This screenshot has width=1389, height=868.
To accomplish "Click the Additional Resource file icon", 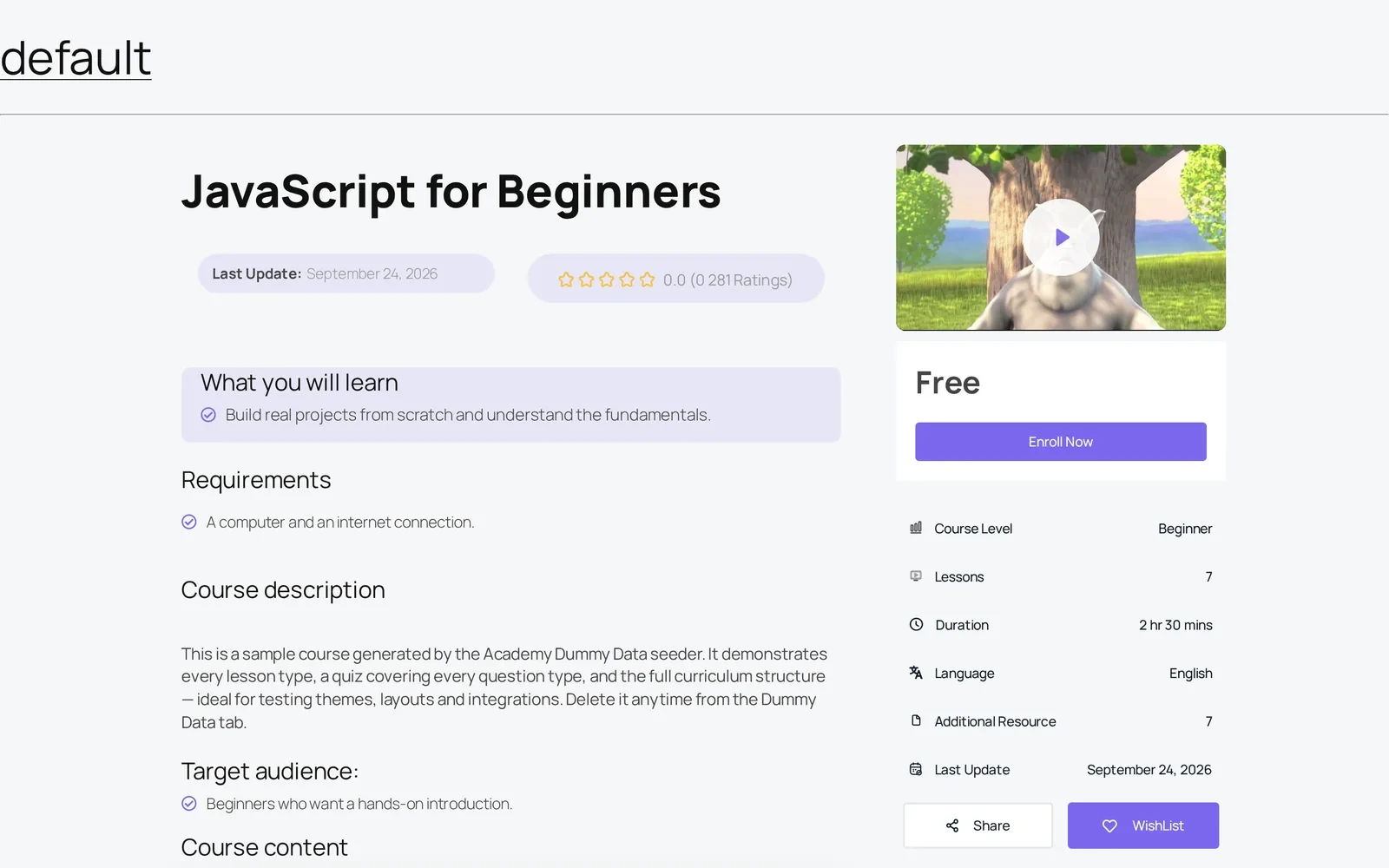I will [x=916, y=720].
